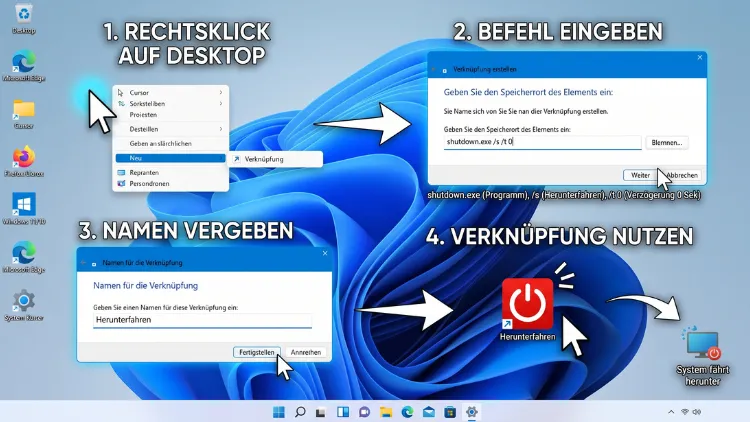Open the Widgets taskbar icon

click(342, 411)
